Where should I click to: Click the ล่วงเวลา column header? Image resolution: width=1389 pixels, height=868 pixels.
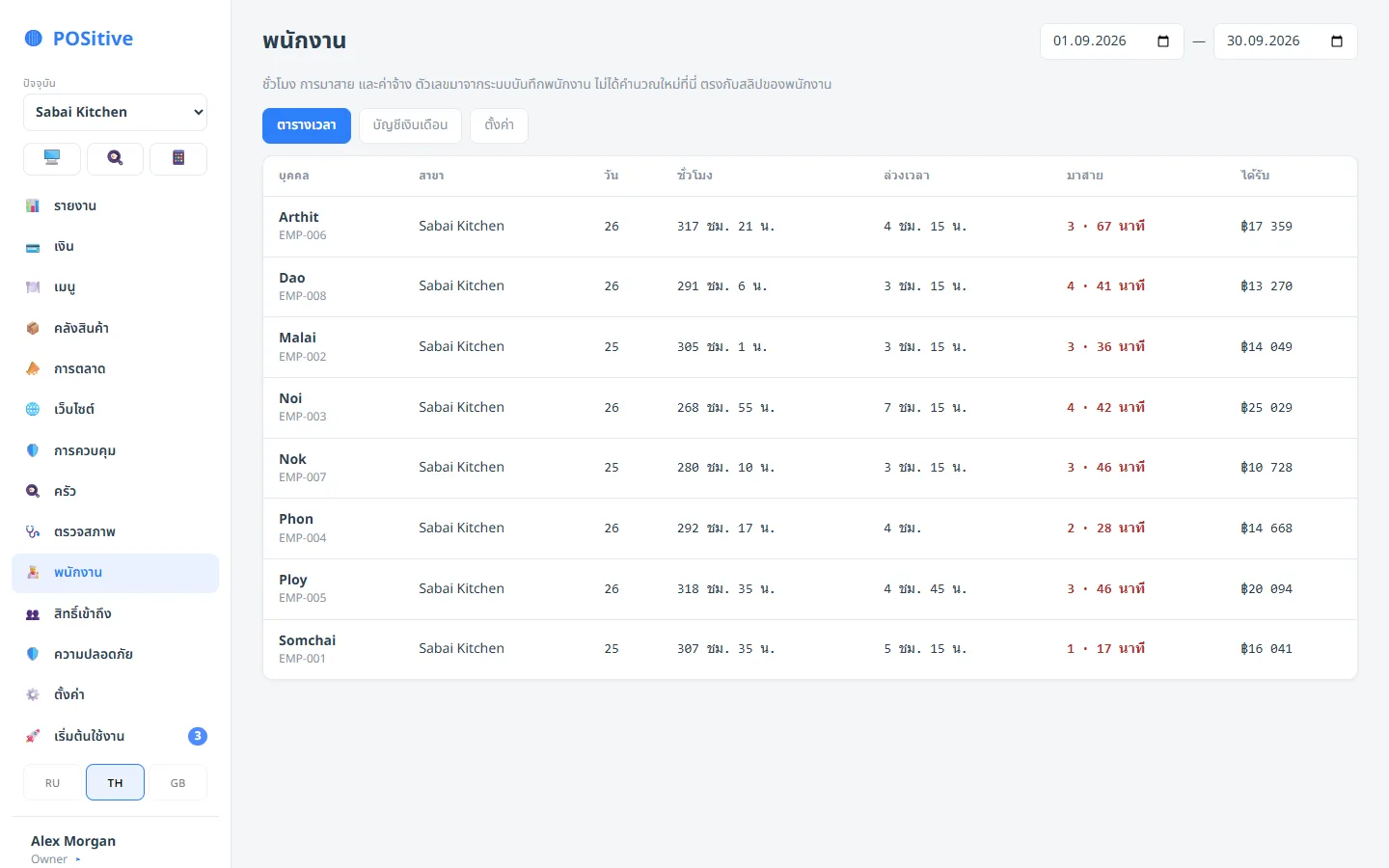pyautogui.click(x=907, y=176)
